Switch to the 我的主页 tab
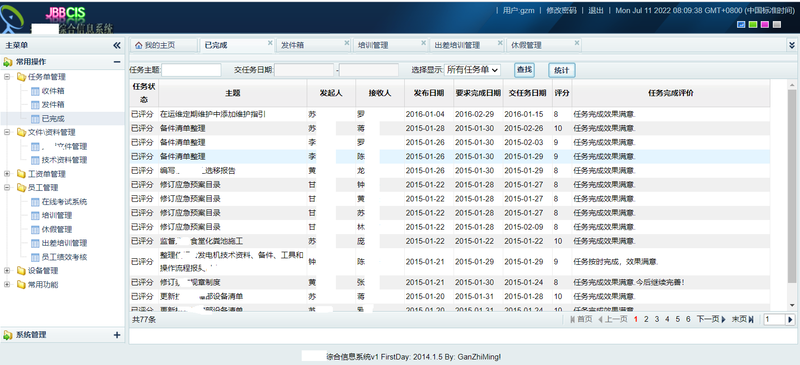 pyautogui.click(x=163, y=45)
